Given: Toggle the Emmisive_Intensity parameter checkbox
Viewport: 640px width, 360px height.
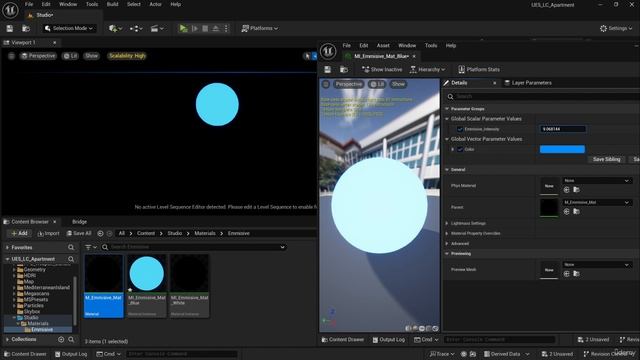Looking at the screenshot, I should pyautogui.click(x=460, y=129).
